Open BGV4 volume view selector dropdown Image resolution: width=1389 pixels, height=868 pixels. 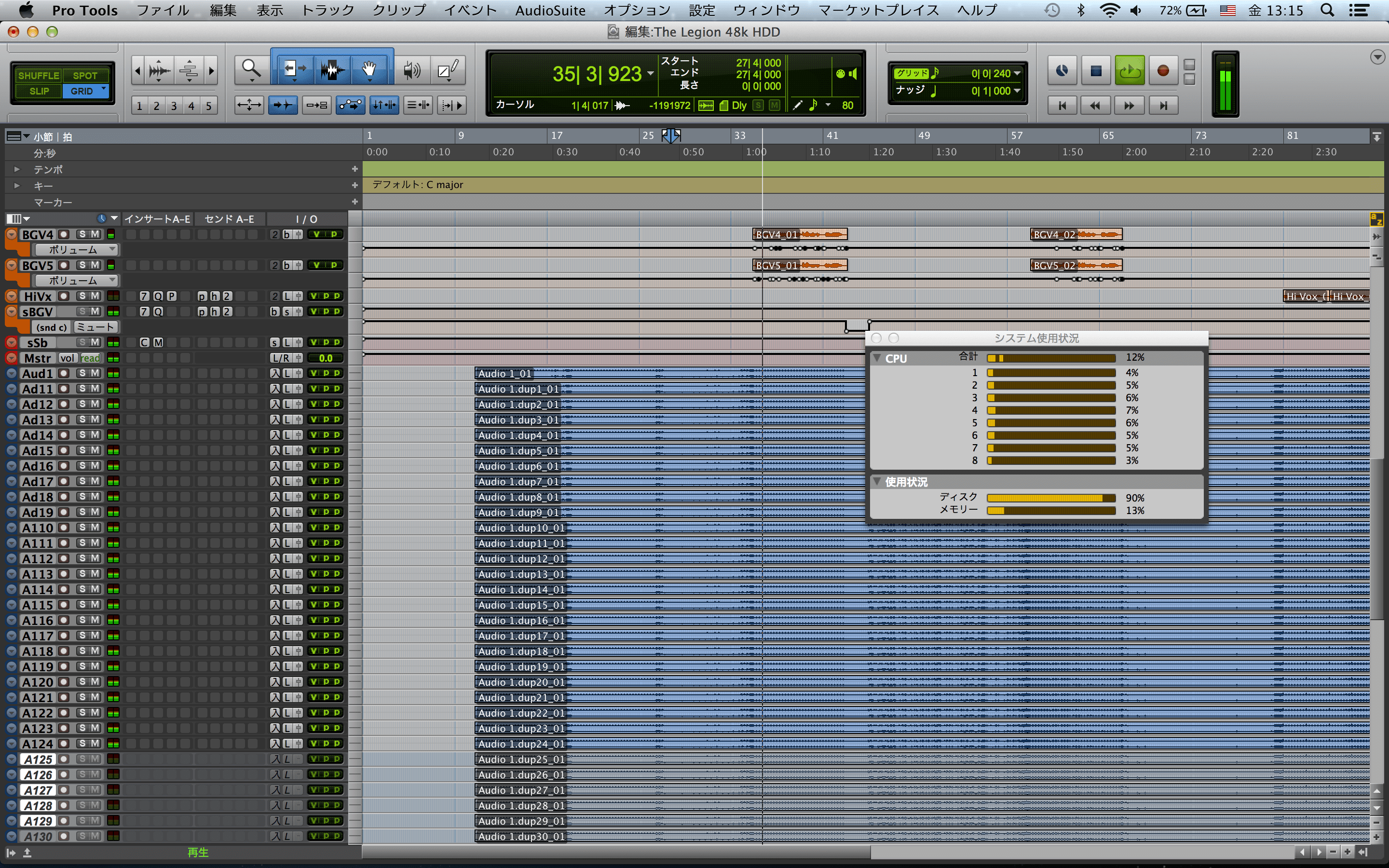pos(75,250)
